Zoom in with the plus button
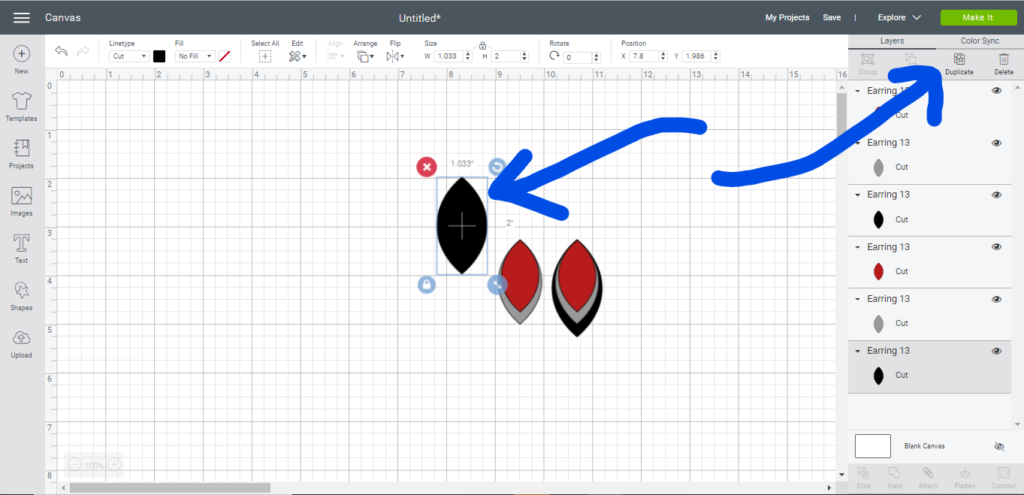This screenshot has height=495, width=1024. (114, 465)
